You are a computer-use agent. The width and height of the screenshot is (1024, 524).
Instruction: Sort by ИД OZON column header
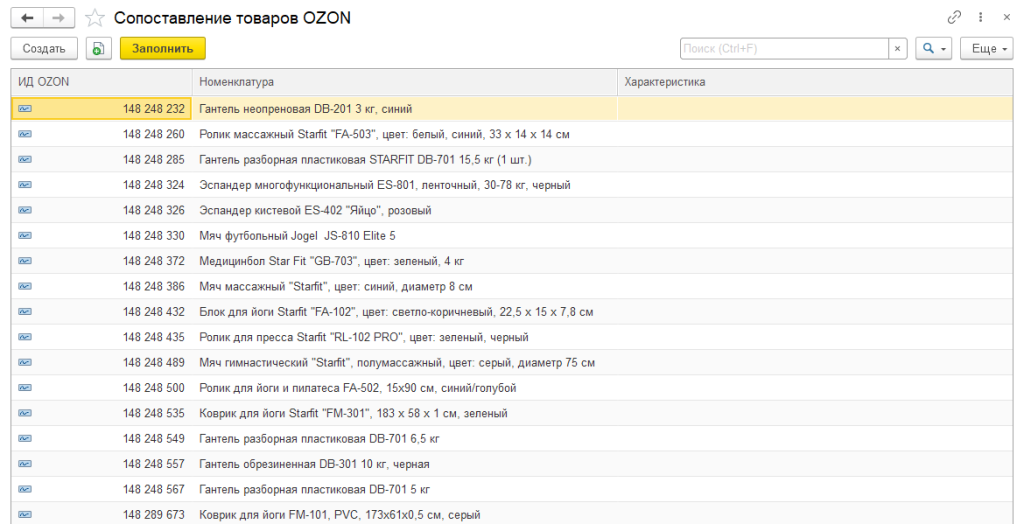[x=100, y=81]
